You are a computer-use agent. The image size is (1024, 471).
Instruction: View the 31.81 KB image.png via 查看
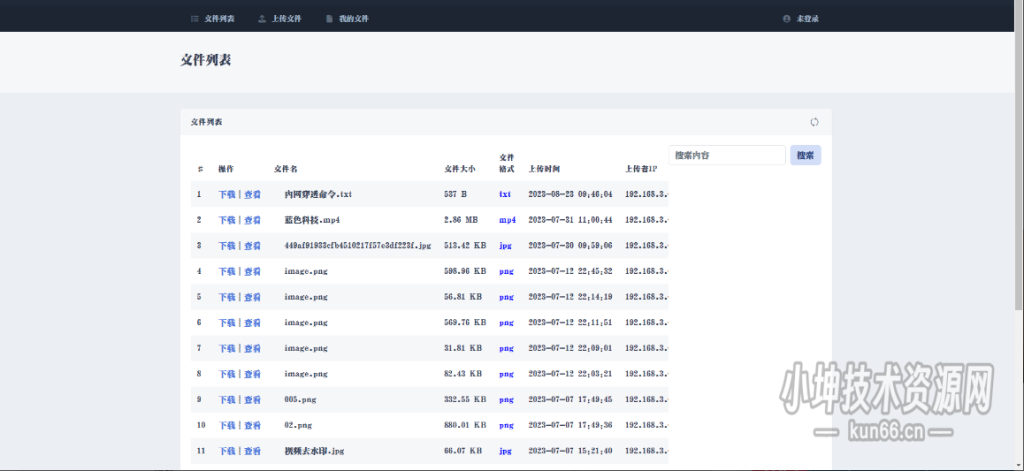(253, 348)
